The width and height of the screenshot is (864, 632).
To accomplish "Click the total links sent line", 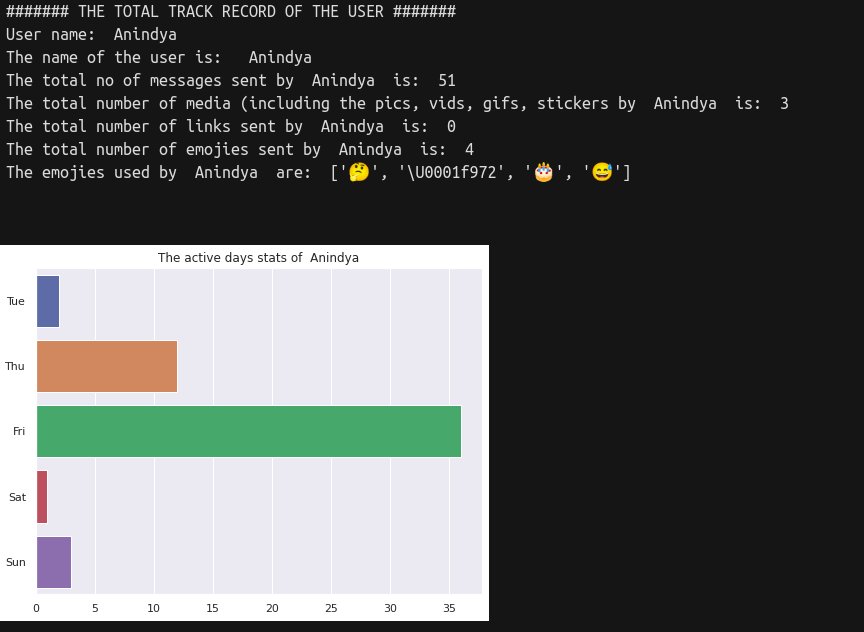I will [x=231, y=127].
